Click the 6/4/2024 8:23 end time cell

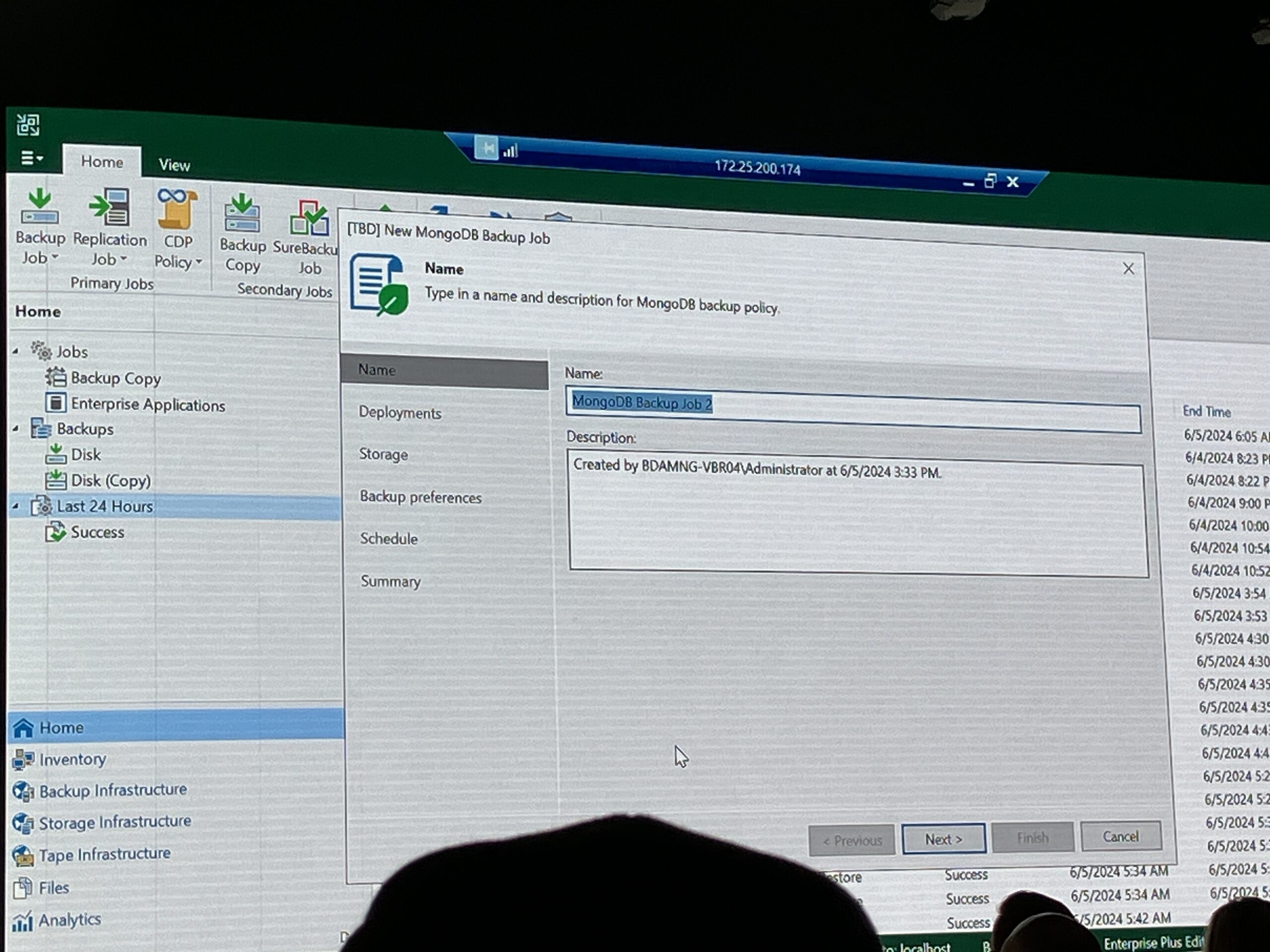(1227, 459)
